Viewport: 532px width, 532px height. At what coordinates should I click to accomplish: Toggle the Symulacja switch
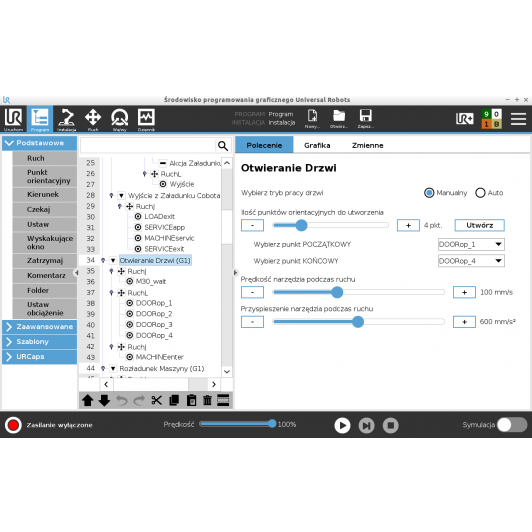512,425
